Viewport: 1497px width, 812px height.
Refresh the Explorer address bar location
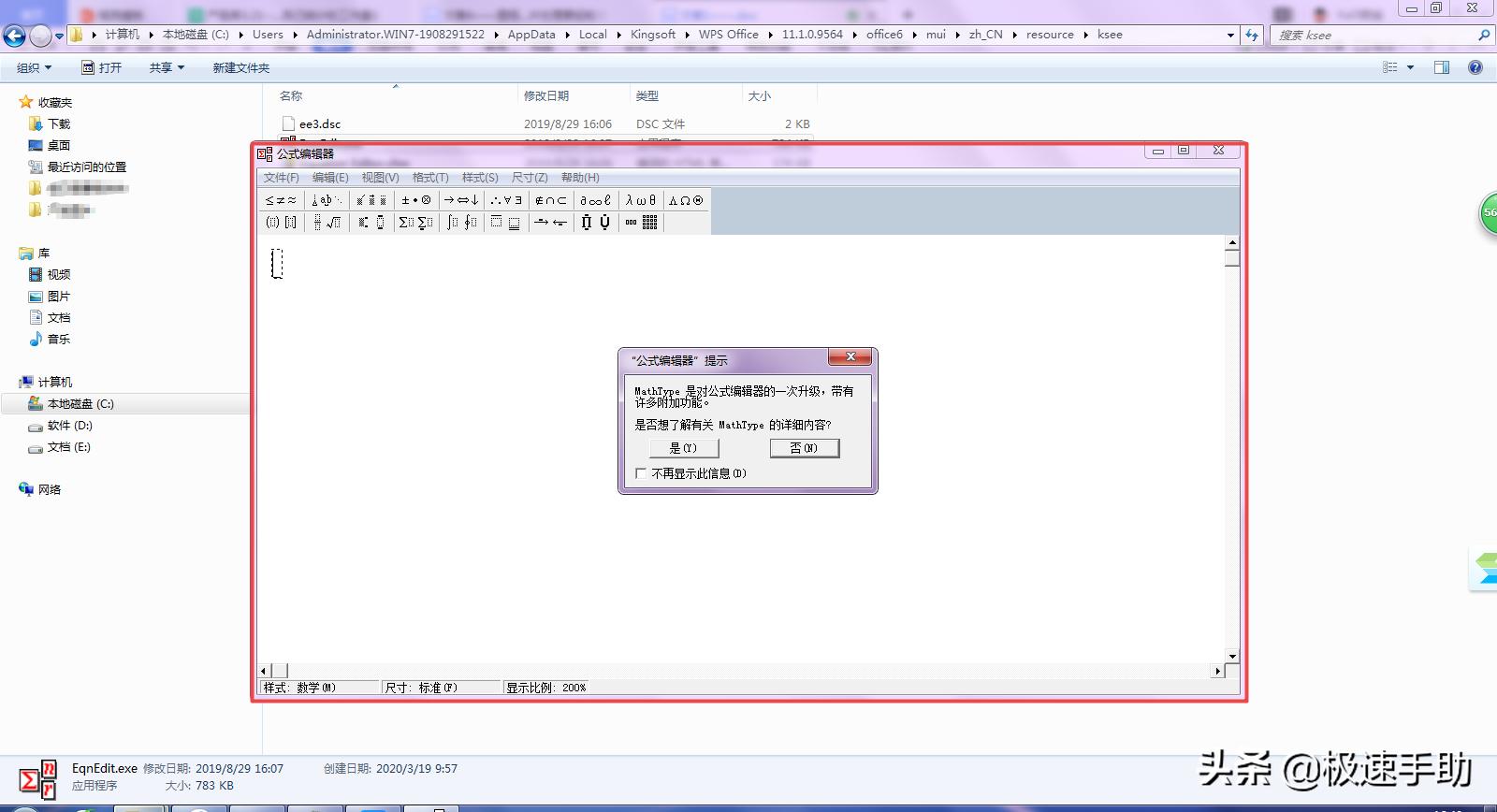coord(1252,35)
